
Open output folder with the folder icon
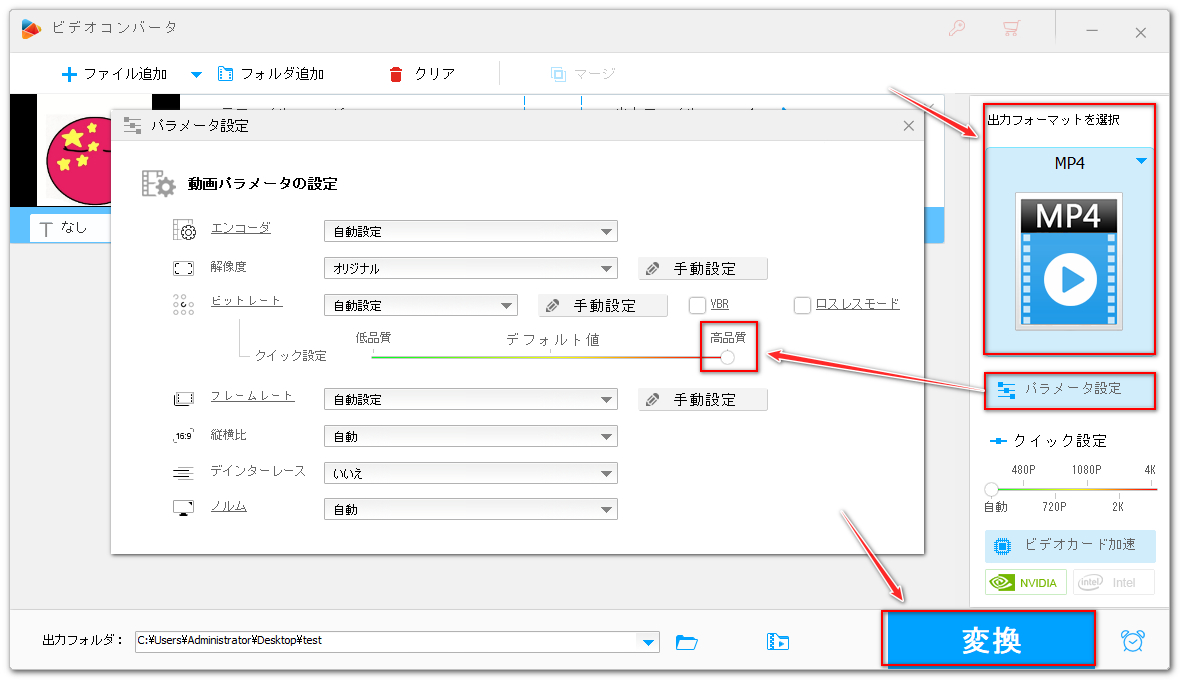(686, 642)
